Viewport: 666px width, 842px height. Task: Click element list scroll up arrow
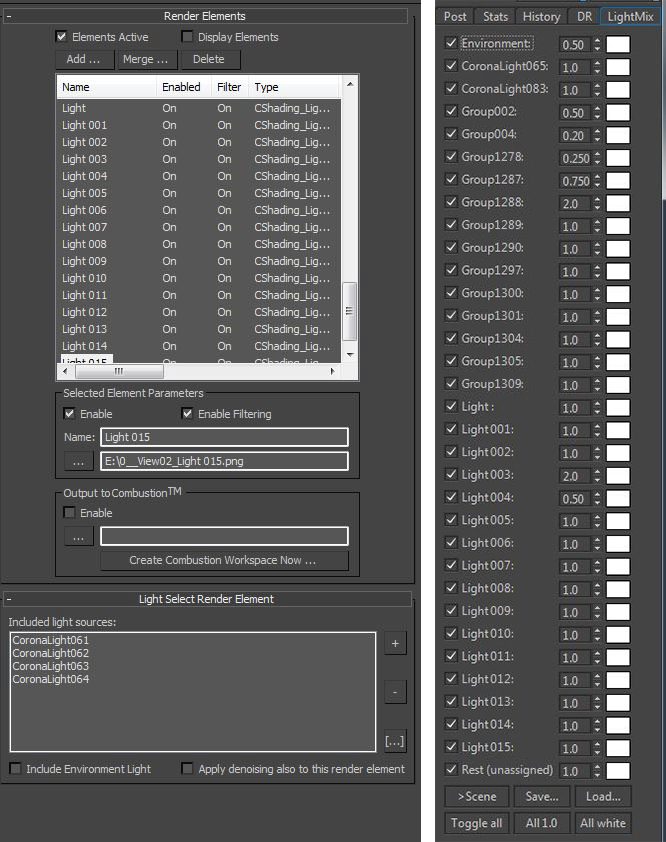(350, 84)
